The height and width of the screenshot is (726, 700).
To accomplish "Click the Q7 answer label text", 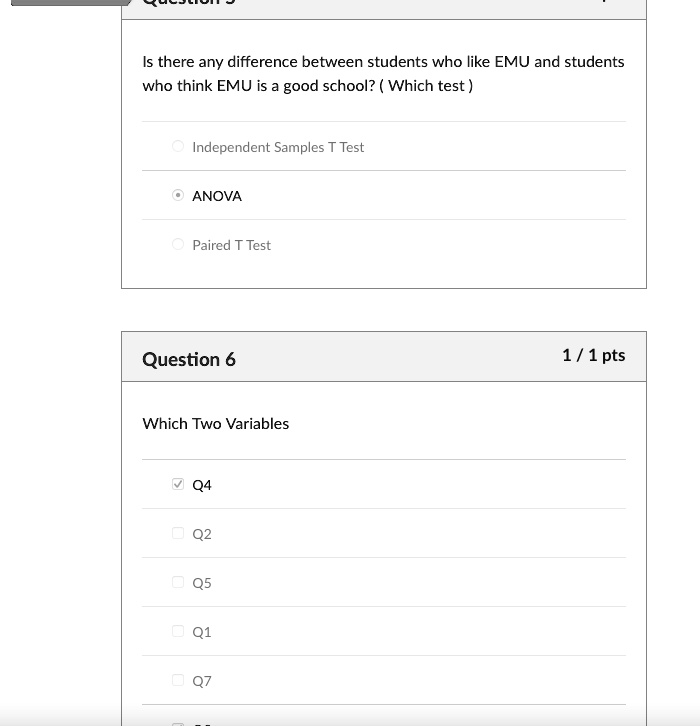I will click(x=202, y=681).
